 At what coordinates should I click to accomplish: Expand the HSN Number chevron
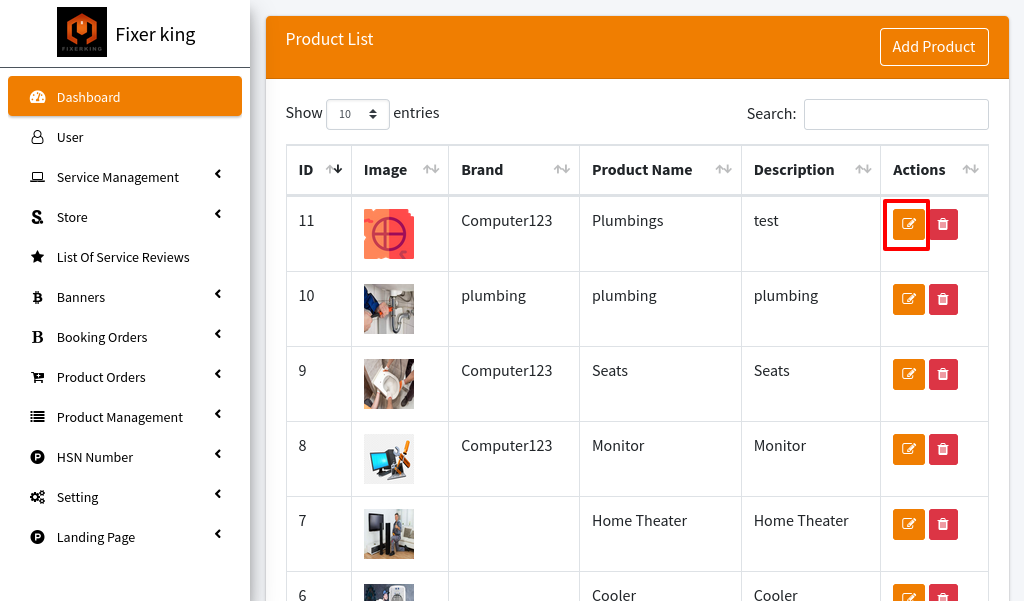point(218,454)
